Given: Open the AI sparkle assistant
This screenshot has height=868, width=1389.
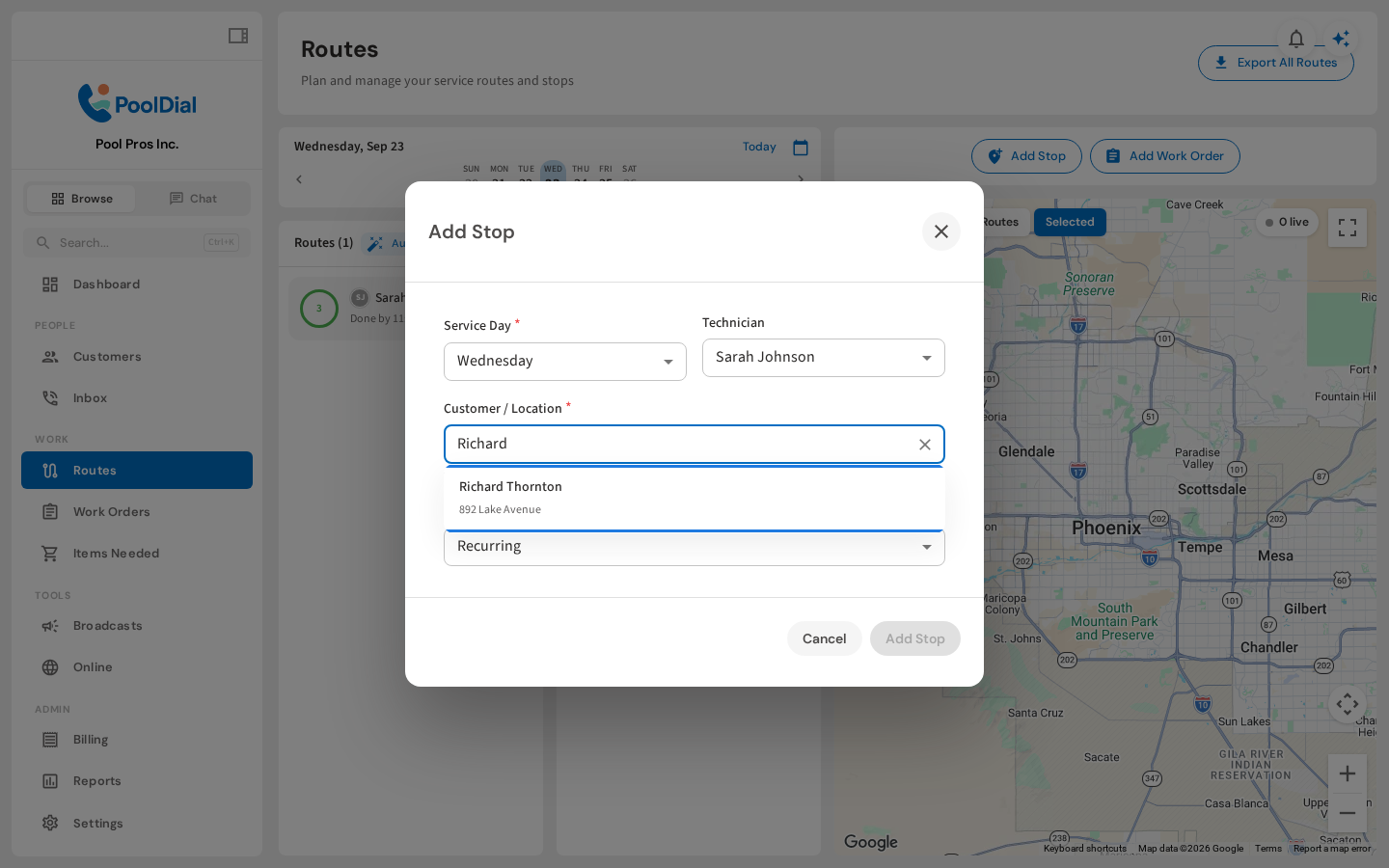Looking at the screenshot, I should point(1341,39).
